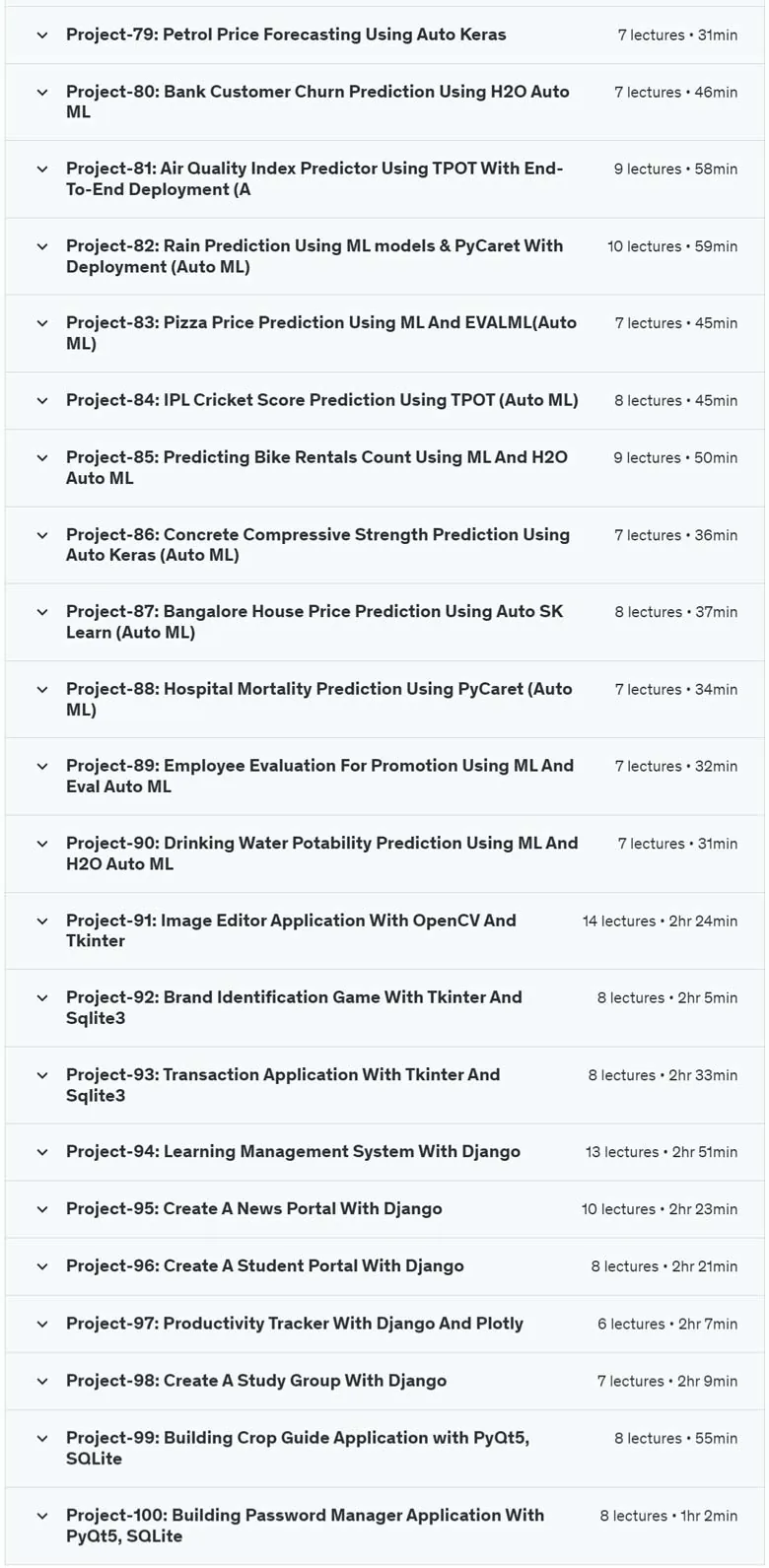769x1568 pixels.
Task: Expand the Project-80 Bank Customer Churn section
Action: coord(384,102)
